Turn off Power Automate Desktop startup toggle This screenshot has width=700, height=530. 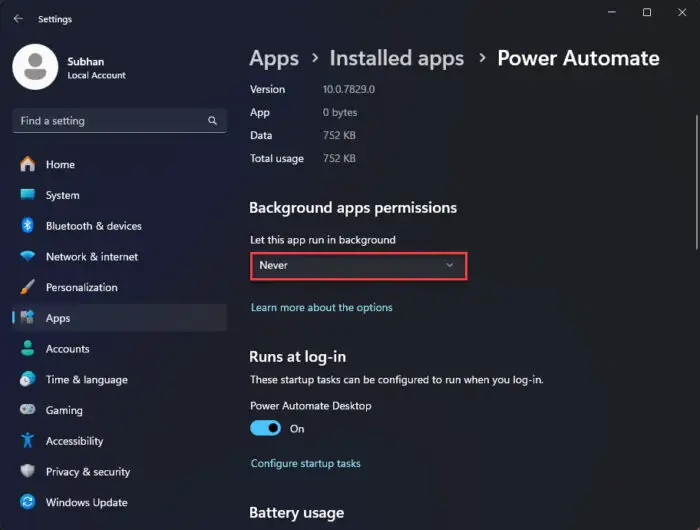266,428
